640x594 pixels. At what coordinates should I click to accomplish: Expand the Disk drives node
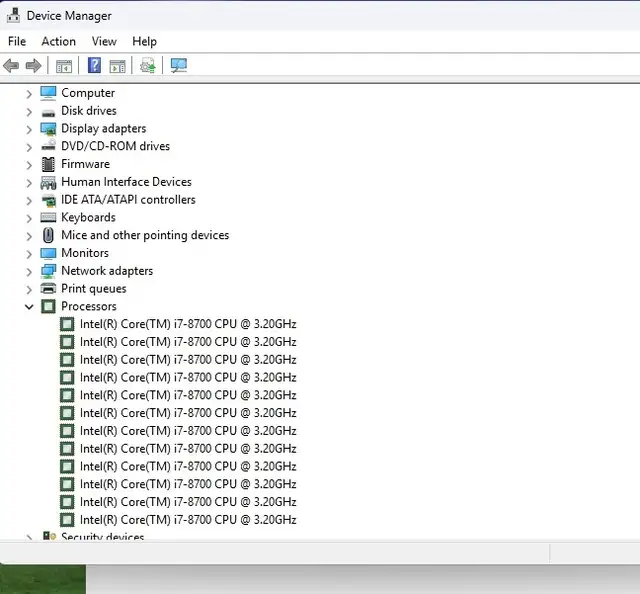pyautogui.click(x=29, y=112)
